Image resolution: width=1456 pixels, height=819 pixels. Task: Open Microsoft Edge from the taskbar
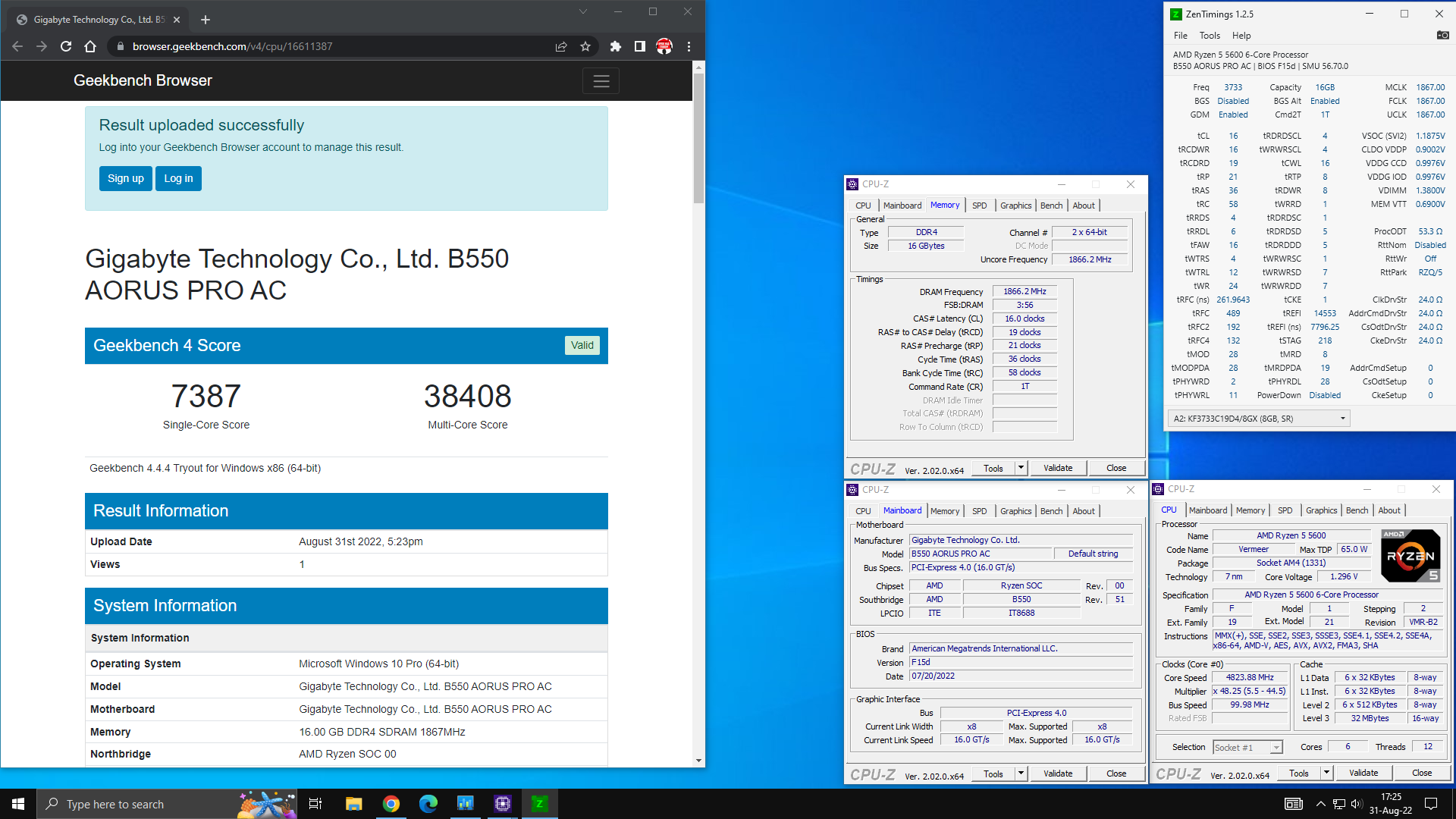(428, 804)
